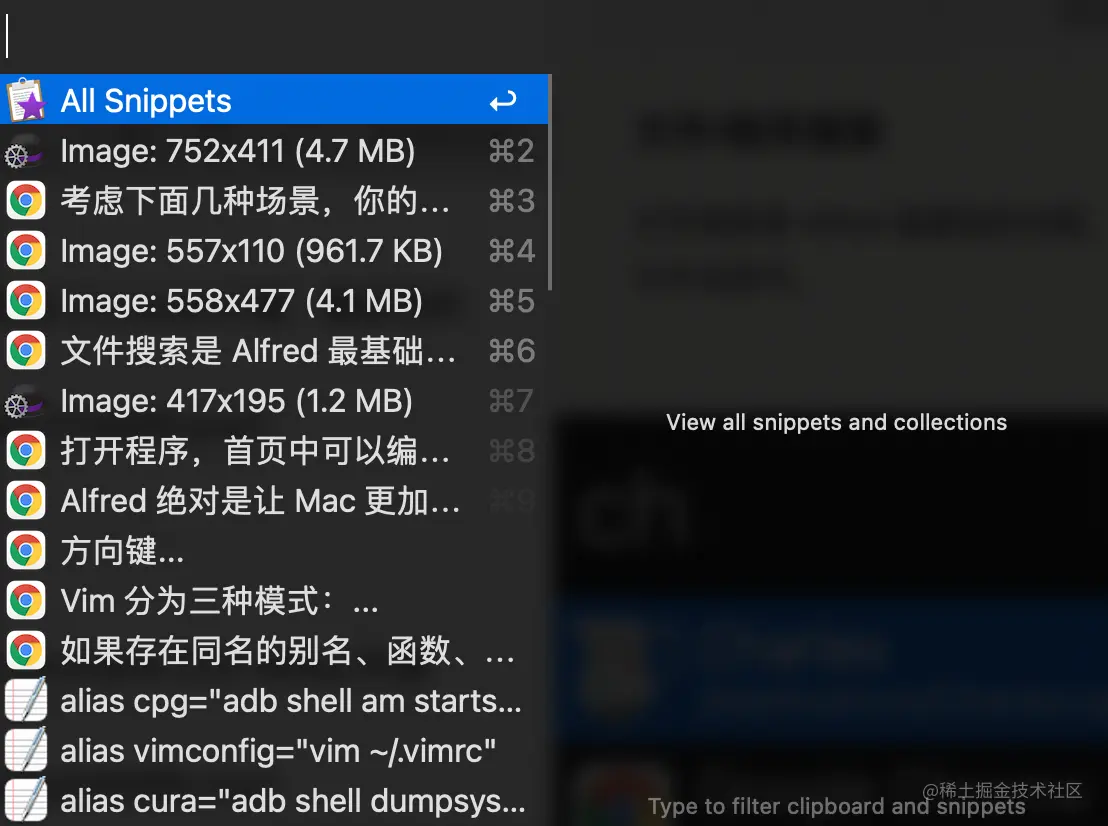
Task: Click the gear app icon beside Image: 752x411
Action: click(x=24, y=151)
